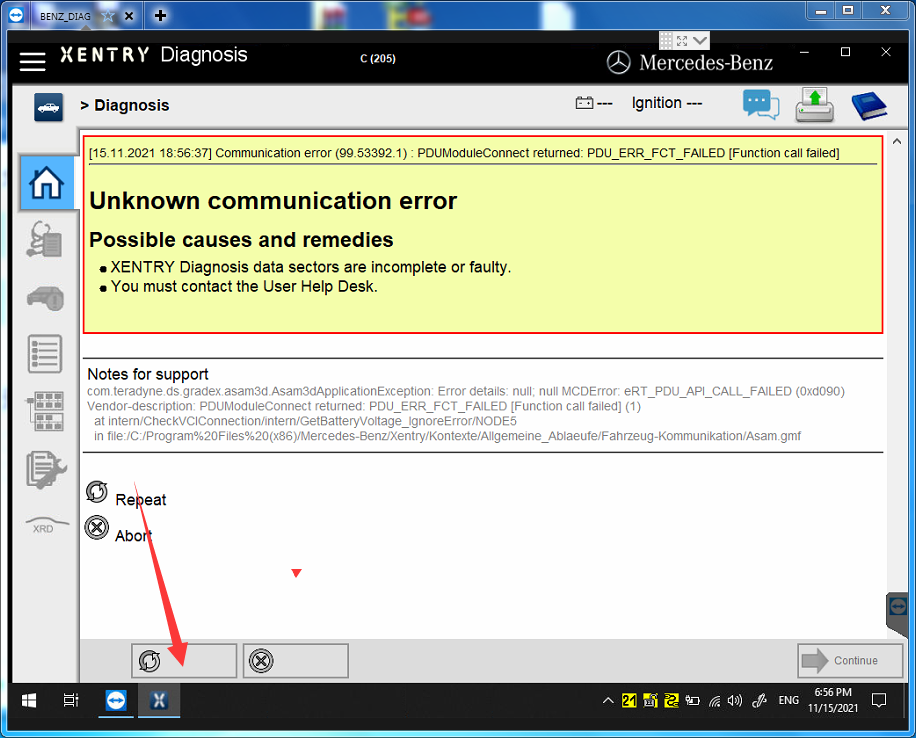Screen dimensions: 916x738
Task: Click the 'data sectors are incomplete or faulty' line
Action: point(311,267)
